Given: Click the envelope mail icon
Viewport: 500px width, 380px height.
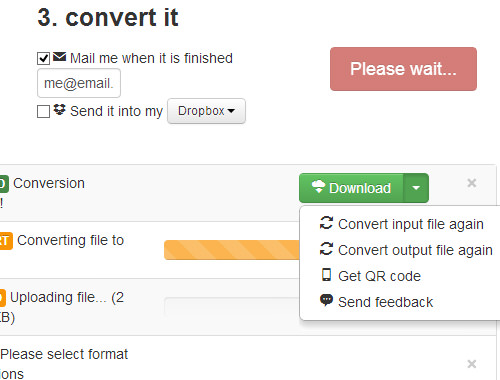Looking at the screenshot, I should 59,57.
